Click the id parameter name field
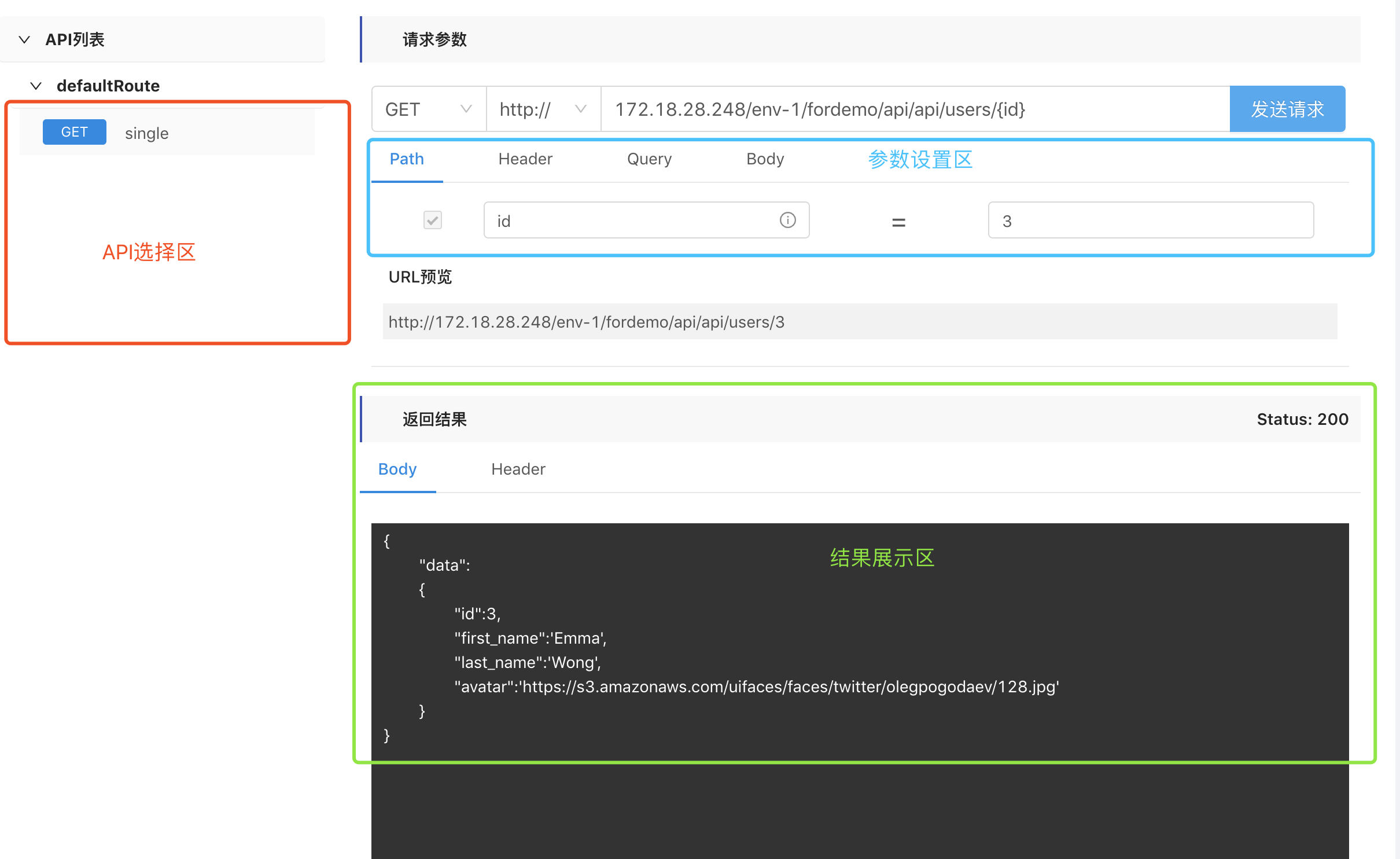The width and height of the screenshot is (1400, 859). pos(631,221)
